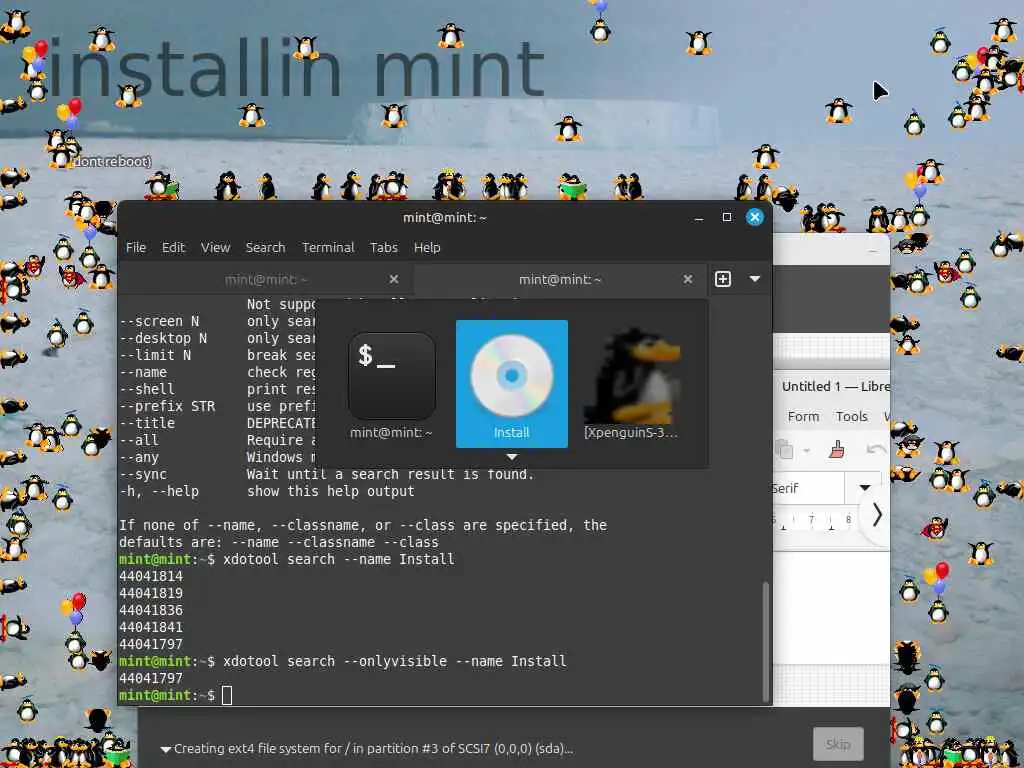Image resolution: width=1024 pixels, height=768 pixels.
Task: Open the Terminal menu in menu bar
Action: (x=328, y=248)
